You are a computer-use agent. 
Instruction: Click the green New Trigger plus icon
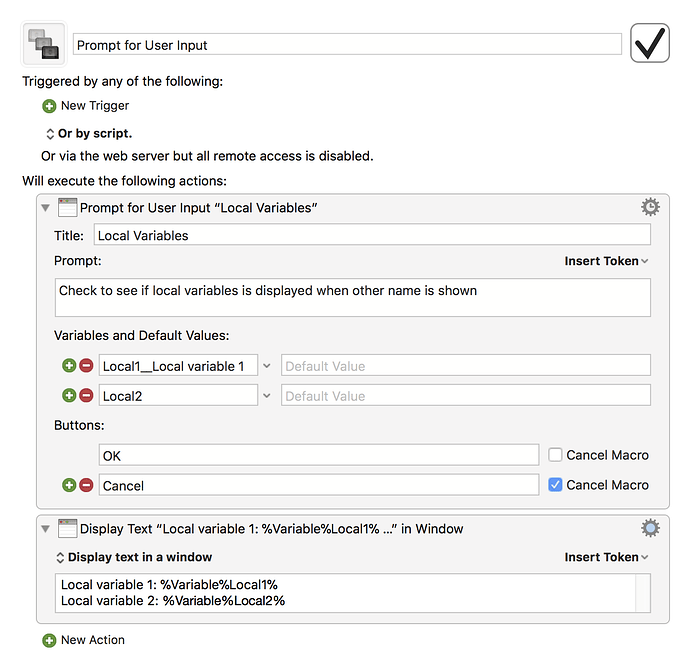coord(49,106)
